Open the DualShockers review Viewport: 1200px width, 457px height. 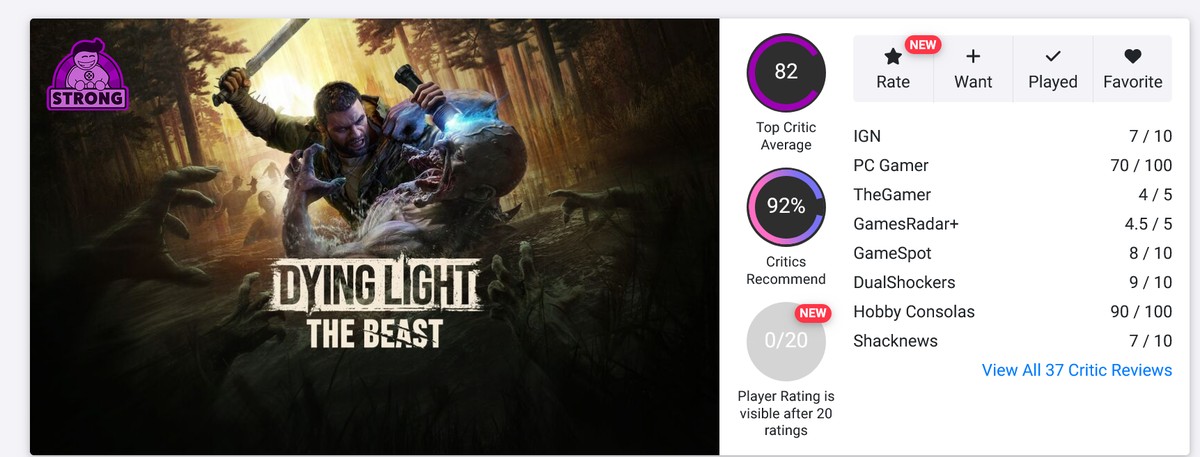(x=904, y=282)
